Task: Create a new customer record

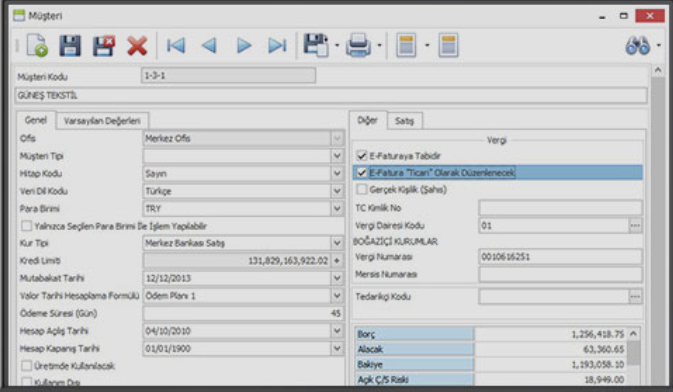Action: 37,45
